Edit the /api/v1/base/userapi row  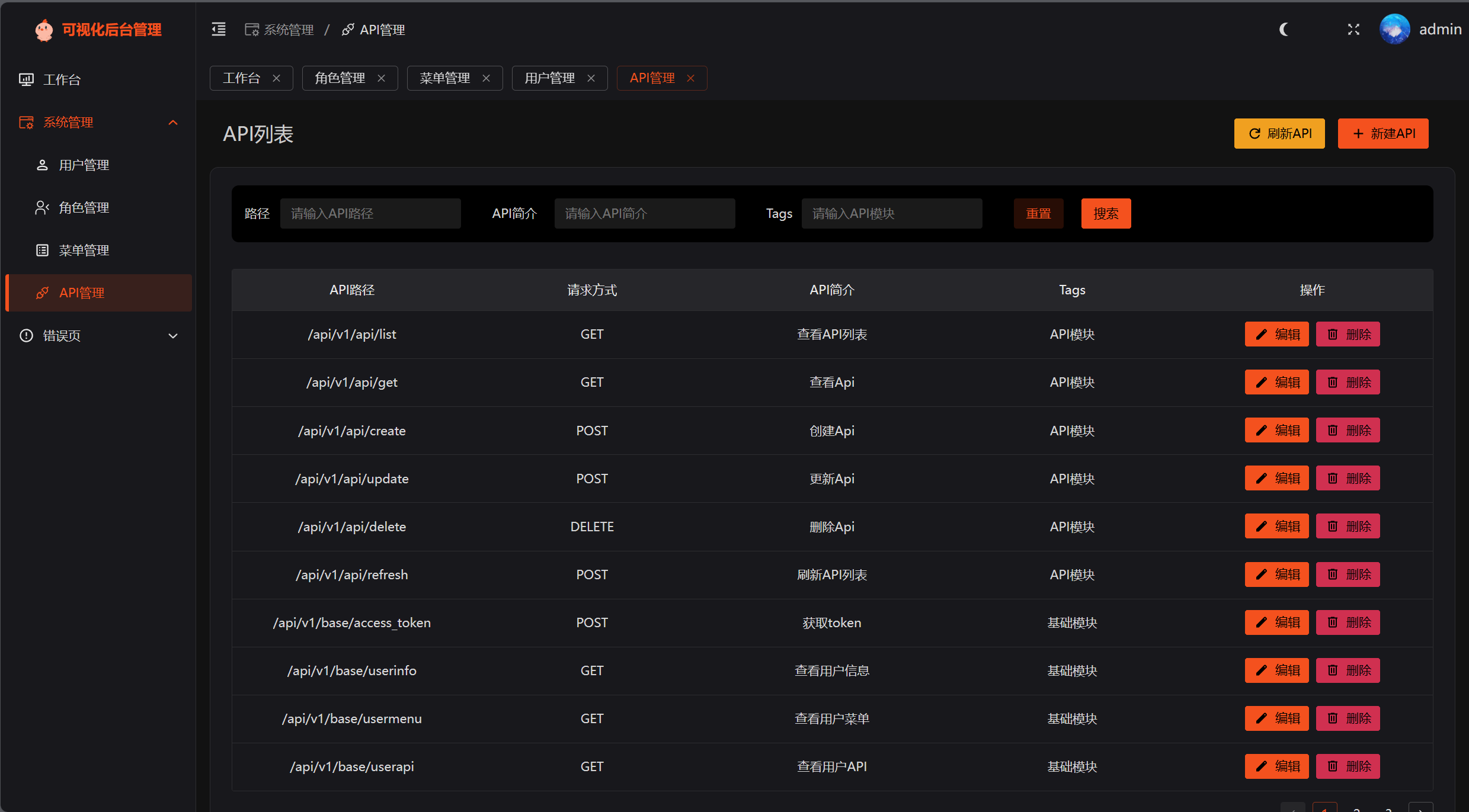pos(1276,766)
